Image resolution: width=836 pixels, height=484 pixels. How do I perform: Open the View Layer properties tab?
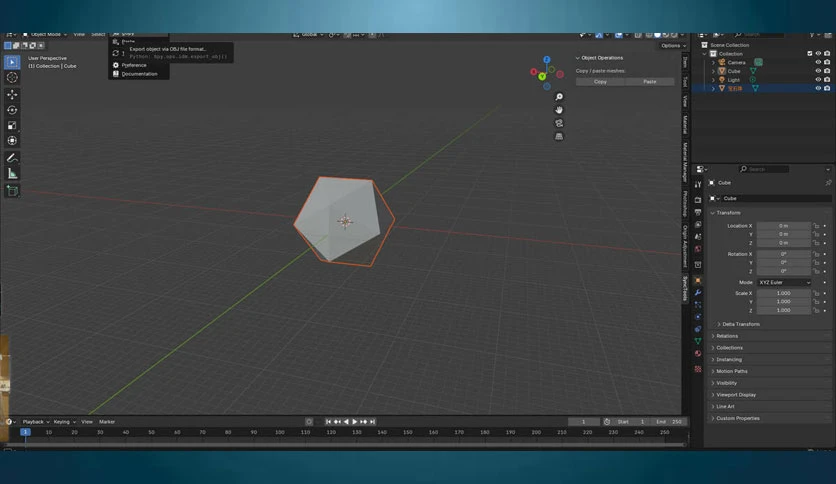coord(698,224)
